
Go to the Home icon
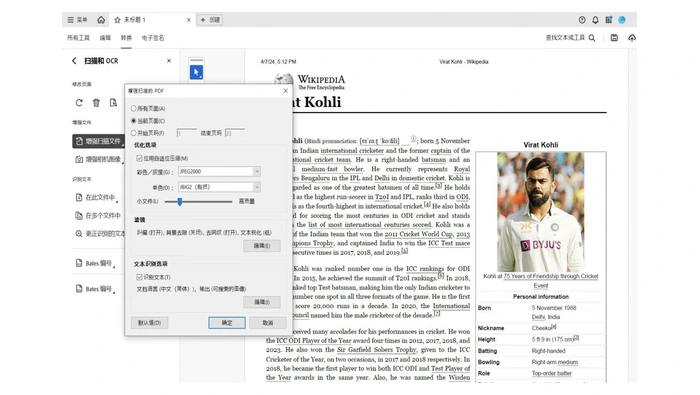tap(101, 20)
